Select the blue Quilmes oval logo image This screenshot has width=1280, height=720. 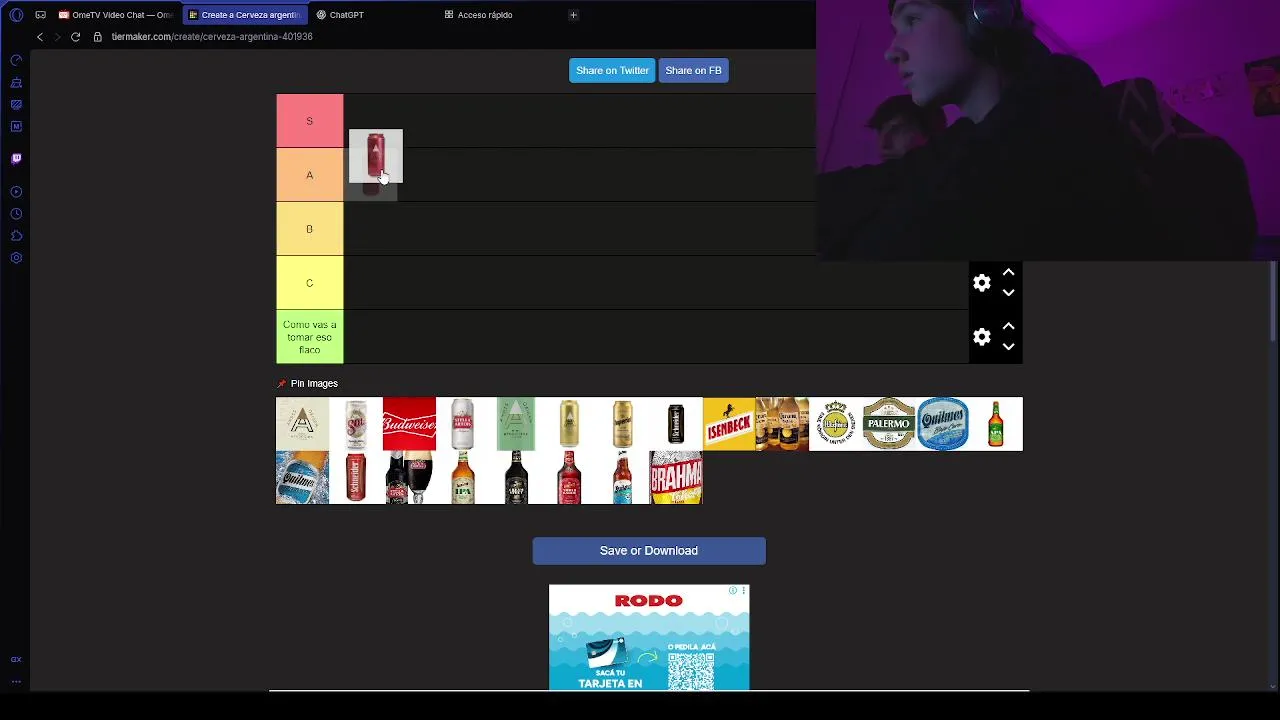[x=943, y=424]
